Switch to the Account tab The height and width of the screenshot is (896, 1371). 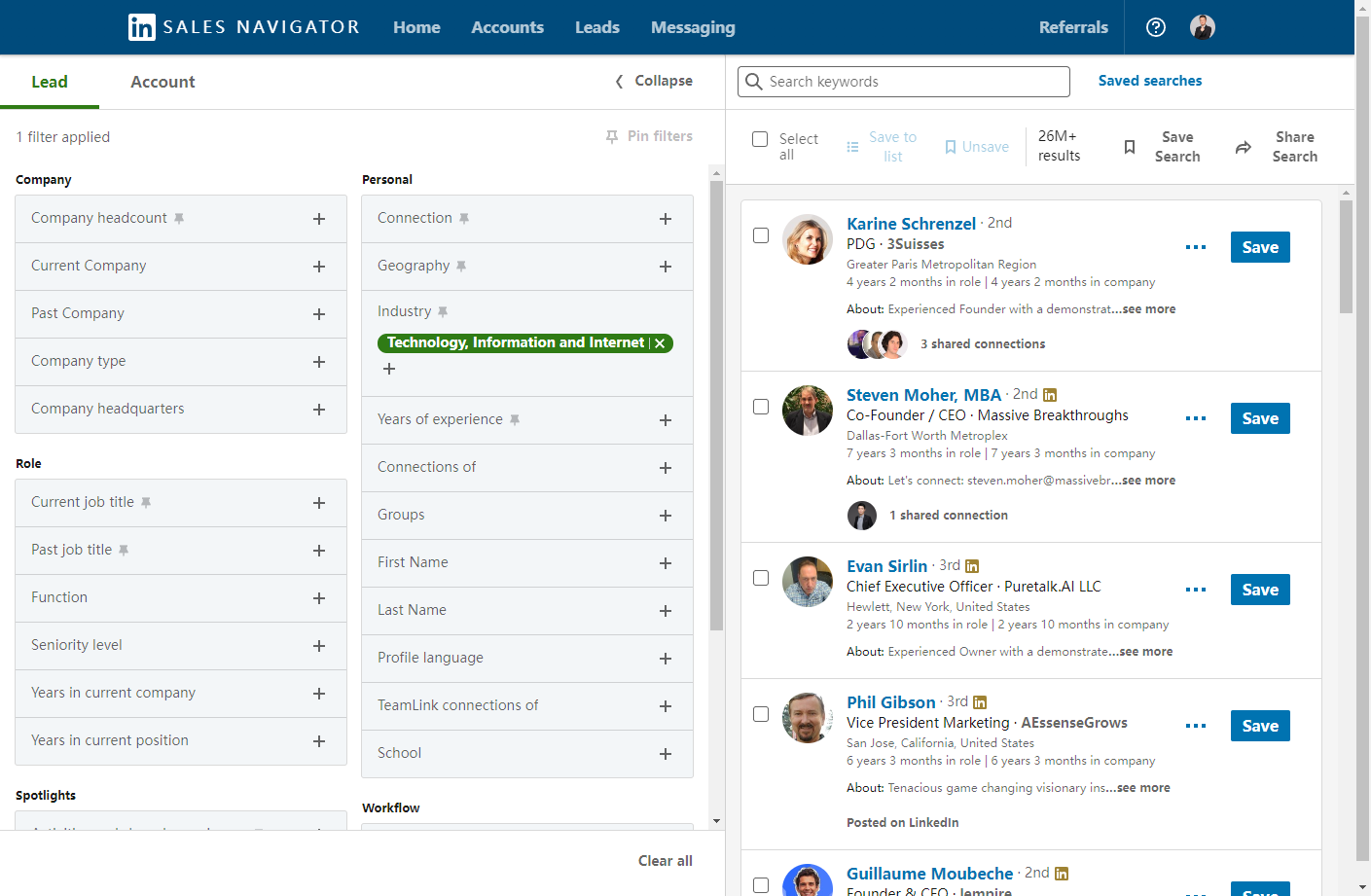(162, 82)
